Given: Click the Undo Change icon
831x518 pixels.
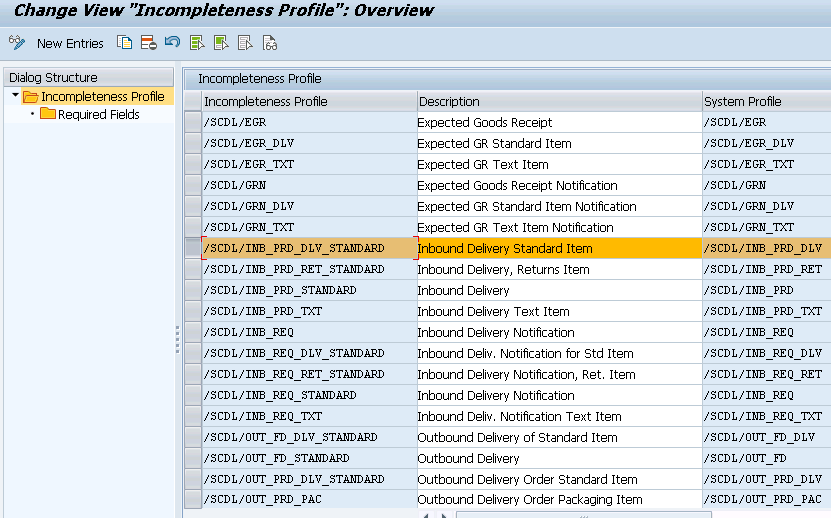Looking at the screenshot, I should tap(172, 43).
